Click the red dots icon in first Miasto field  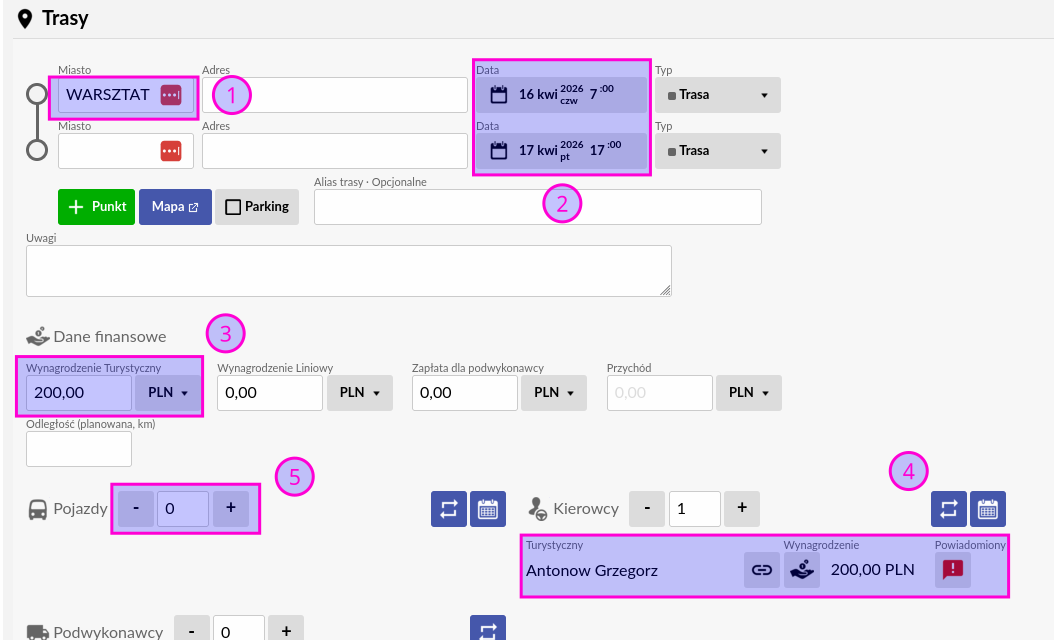[171, 95]
